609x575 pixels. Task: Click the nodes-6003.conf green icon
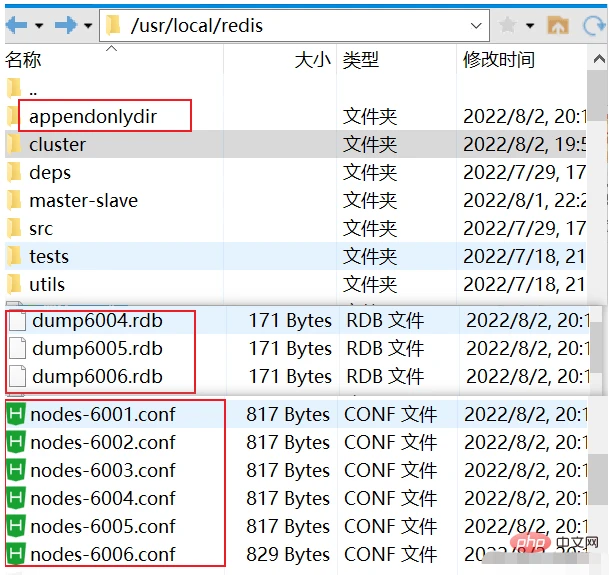16,470
